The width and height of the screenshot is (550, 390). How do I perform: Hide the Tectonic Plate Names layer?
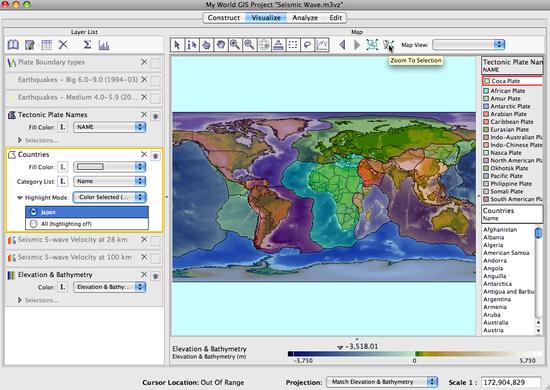[x=155, y=116]
